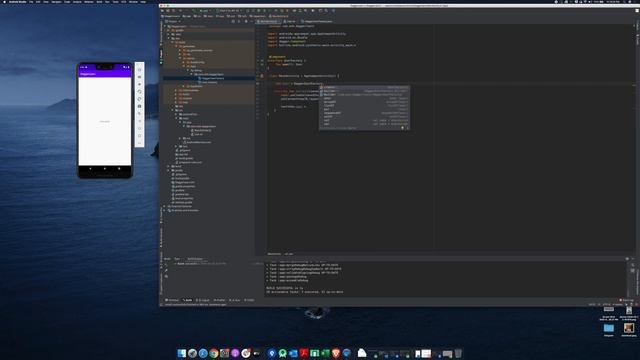Click scroll-from-source target icon in Project panel
The height and width of the screenshot is (360, 640).
[233, 21]
